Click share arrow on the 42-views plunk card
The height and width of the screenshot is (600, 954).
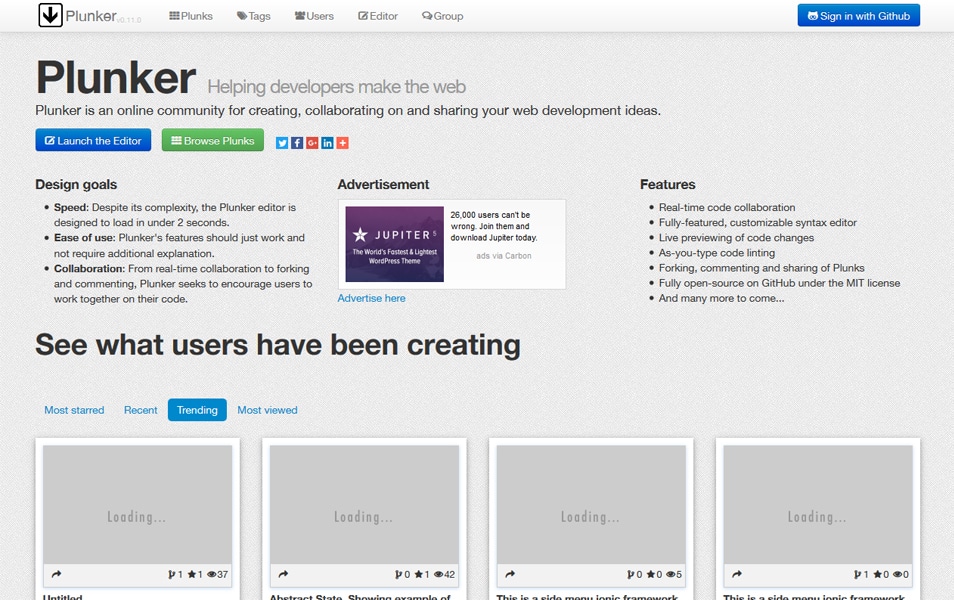click(283, 574)
